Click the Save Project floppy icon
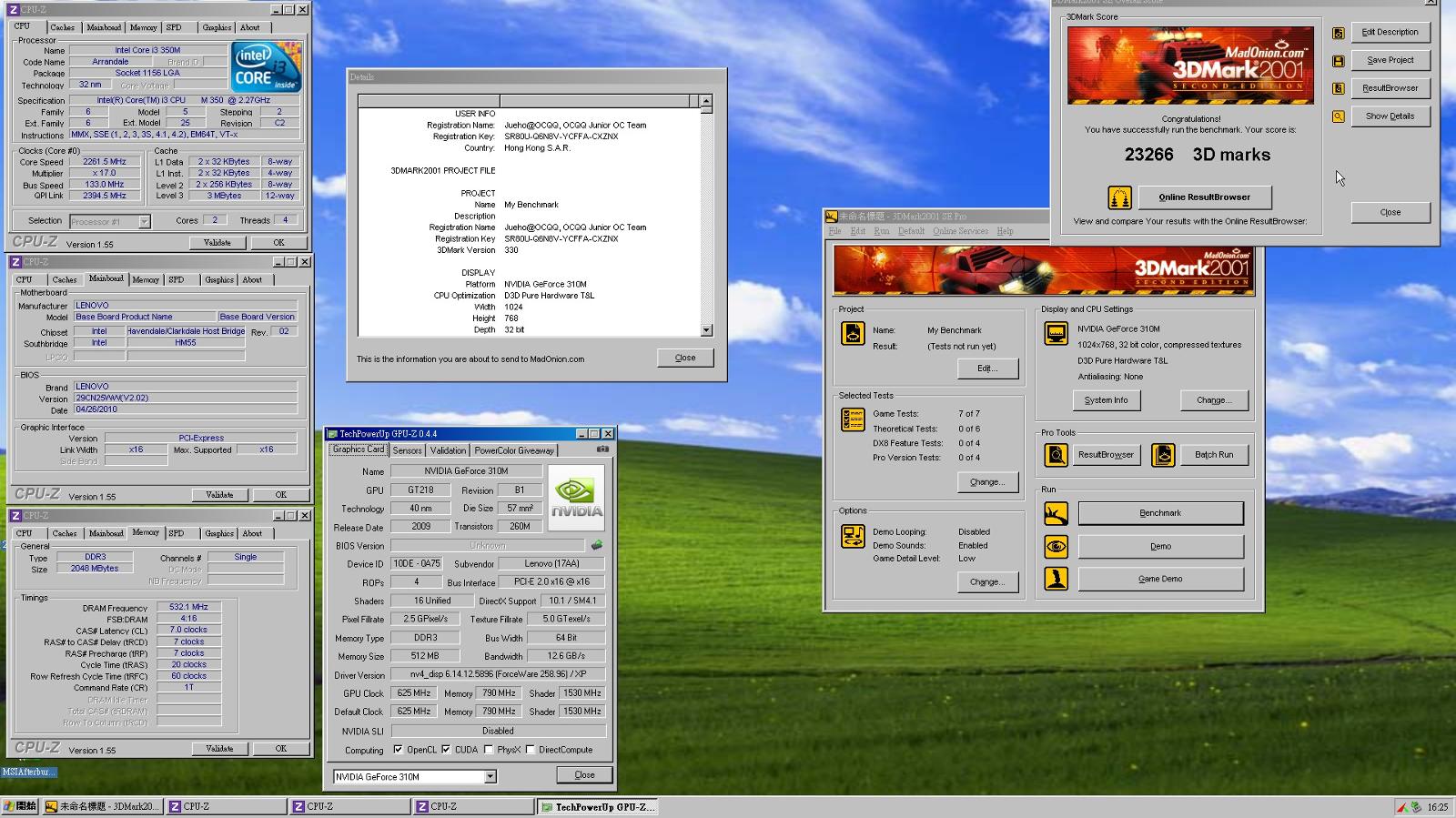This screenshot has width=1456, height=818. pyautogui.click(x=1338, y=61)
